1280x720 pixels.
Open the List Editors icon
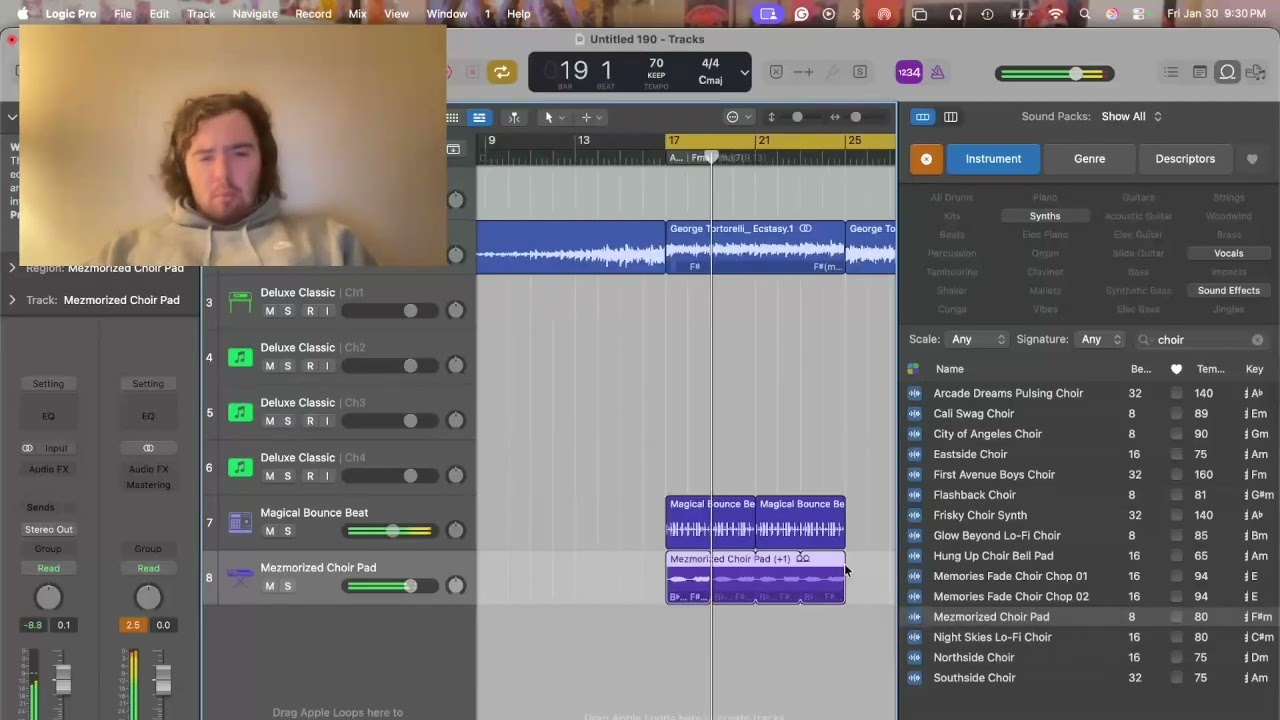tap(1171, 72)
